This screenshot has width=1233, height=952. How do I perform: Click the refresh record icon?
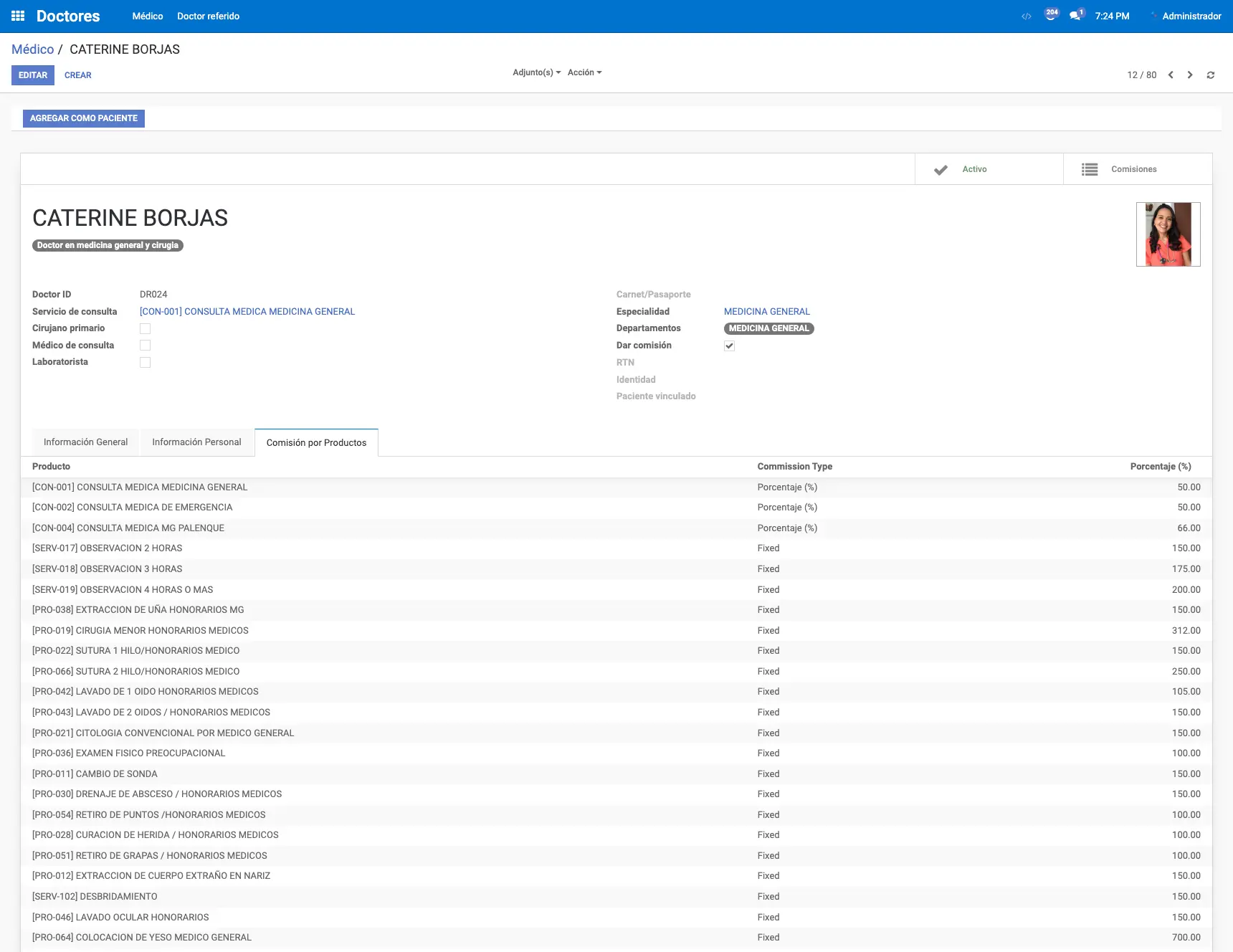point(1211,75)
